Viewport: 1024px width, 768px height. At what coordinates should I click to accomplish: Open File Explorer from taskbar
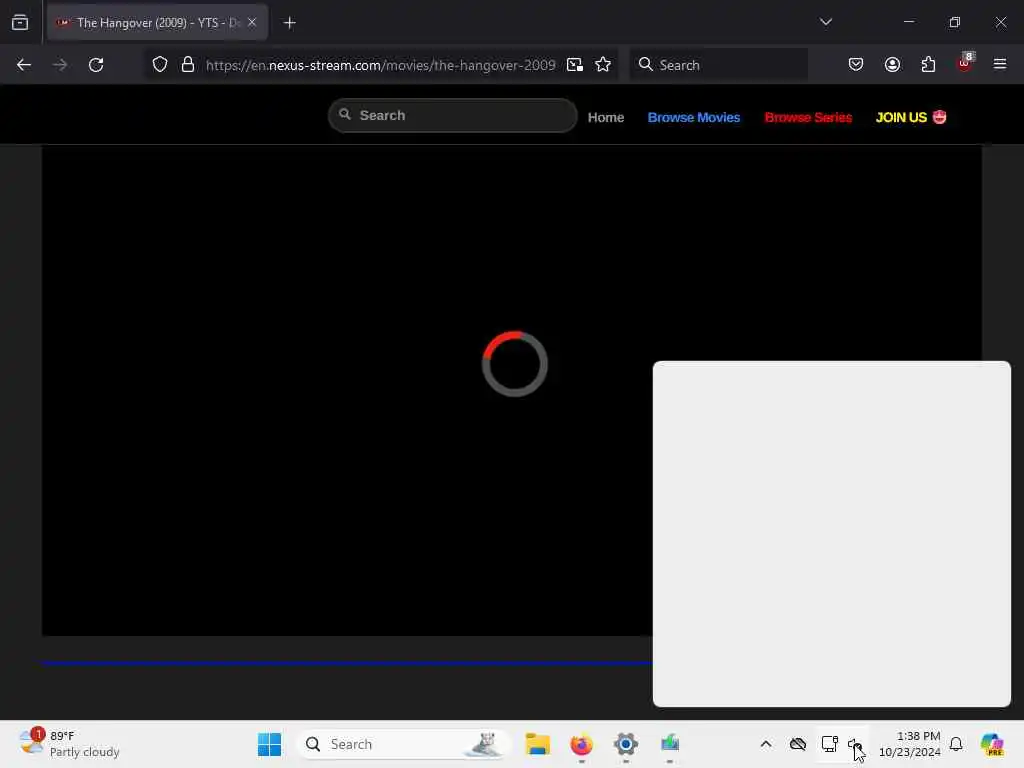tap(537, 744)
